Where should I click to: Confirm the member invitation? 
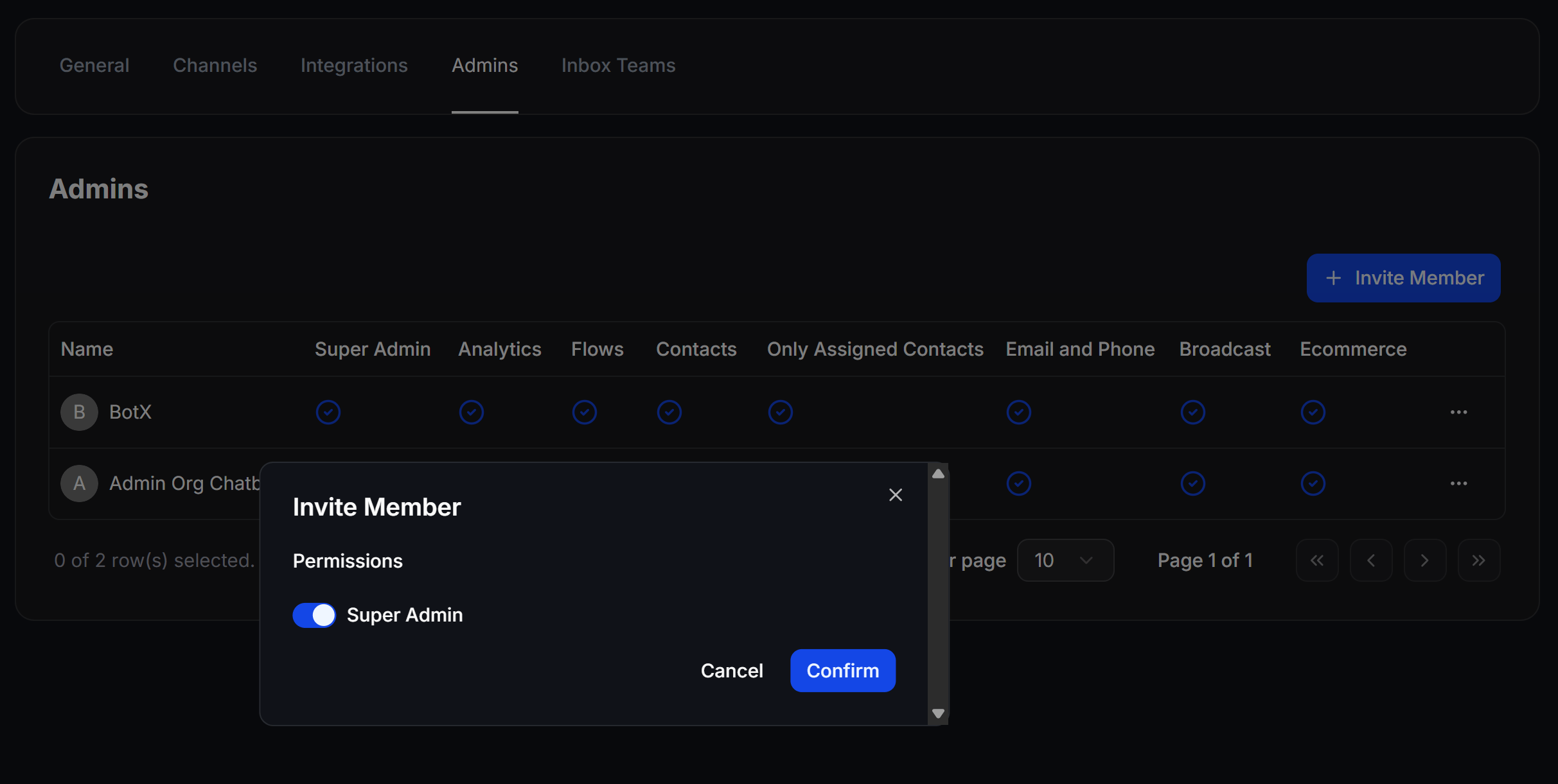point(842,670)
